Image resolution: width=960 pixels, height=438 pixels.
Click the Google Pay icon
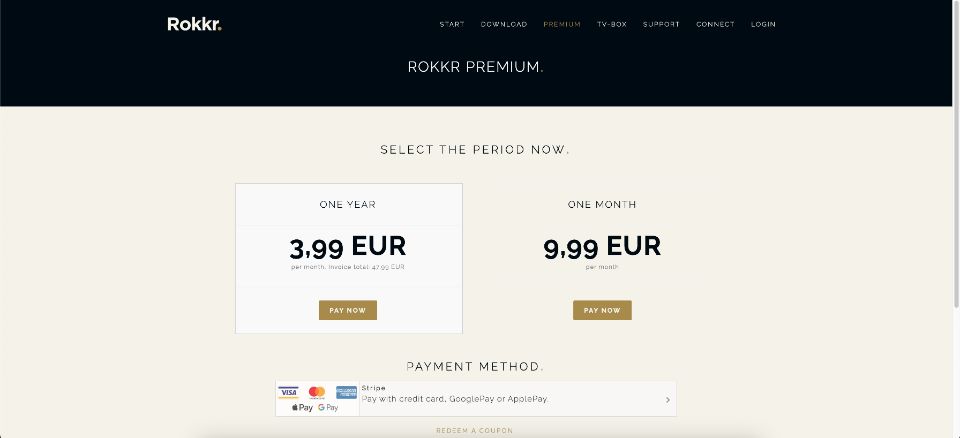click(328, 407)
